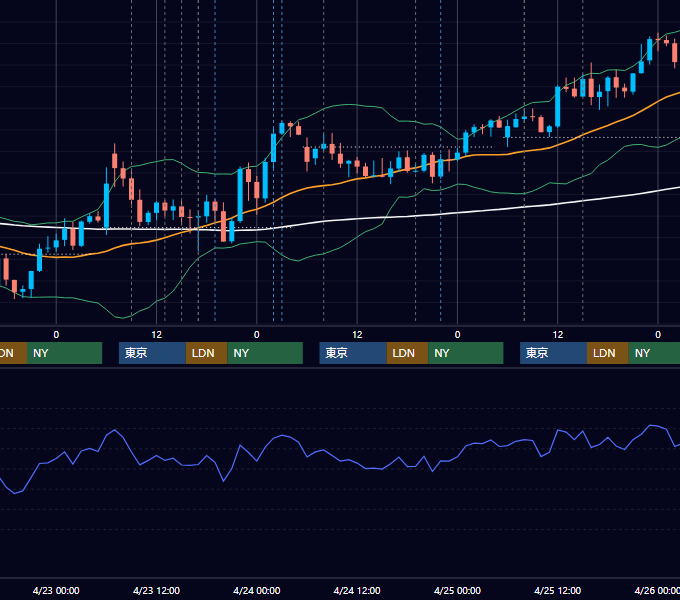Select the NY session block ending at 4/26 00:00

654,353
